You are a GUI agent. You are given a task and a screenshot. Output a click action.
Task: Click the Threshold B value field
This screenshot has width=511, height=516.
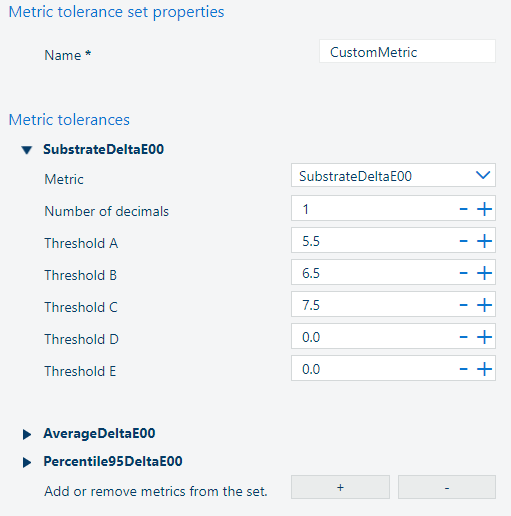(373, 273)
